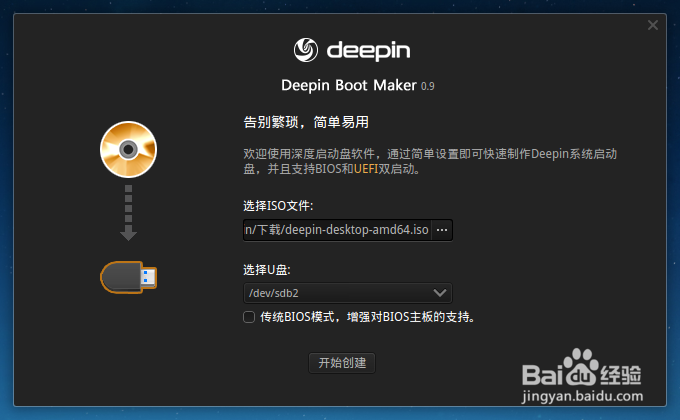The width and height of the screenshot is (680, 420).
Task: Expand the /dev/sdb2 USB drive dropdown
Action: pos(348,293)
